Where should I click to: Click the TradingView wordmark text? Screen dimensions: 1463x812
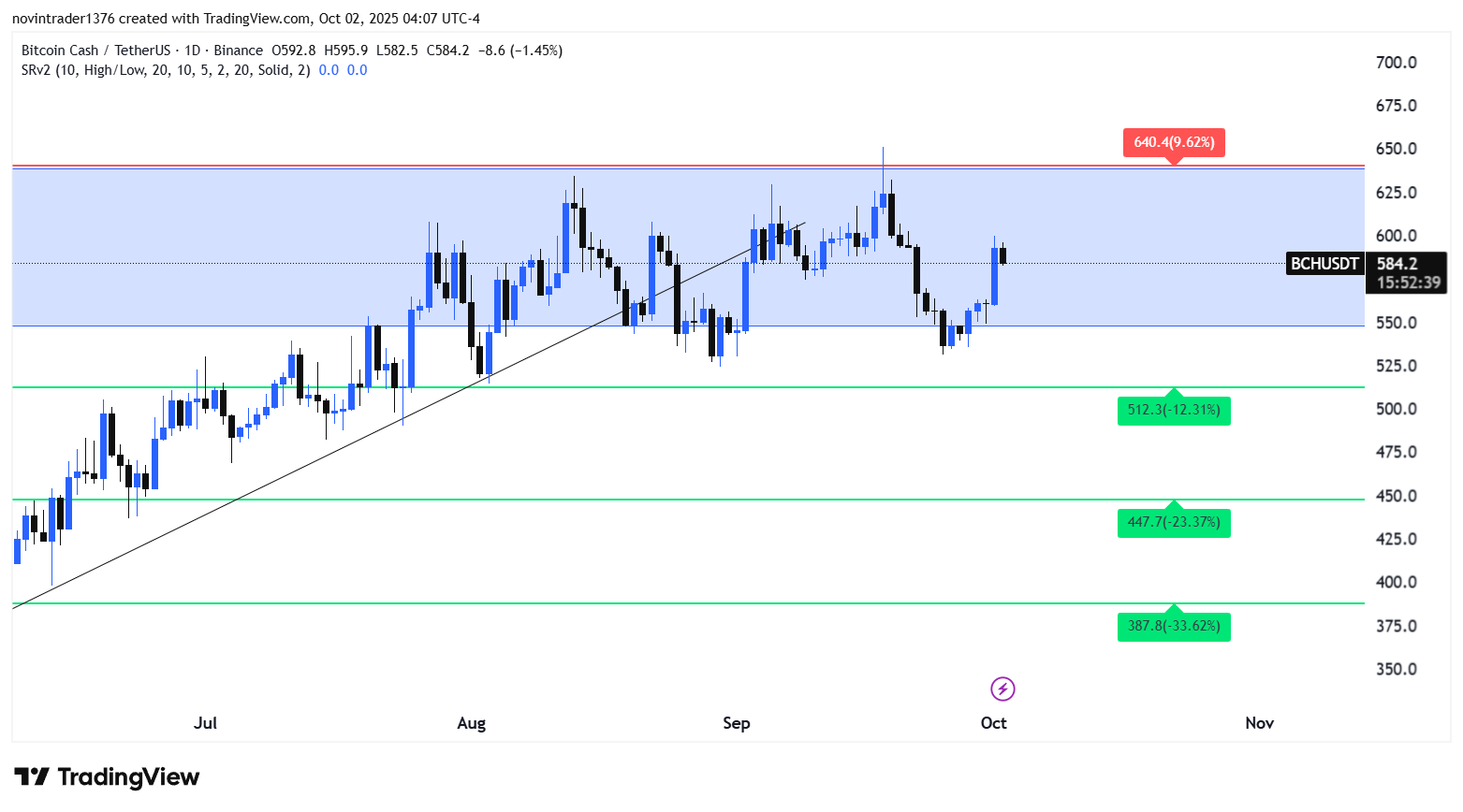(128, 777)
